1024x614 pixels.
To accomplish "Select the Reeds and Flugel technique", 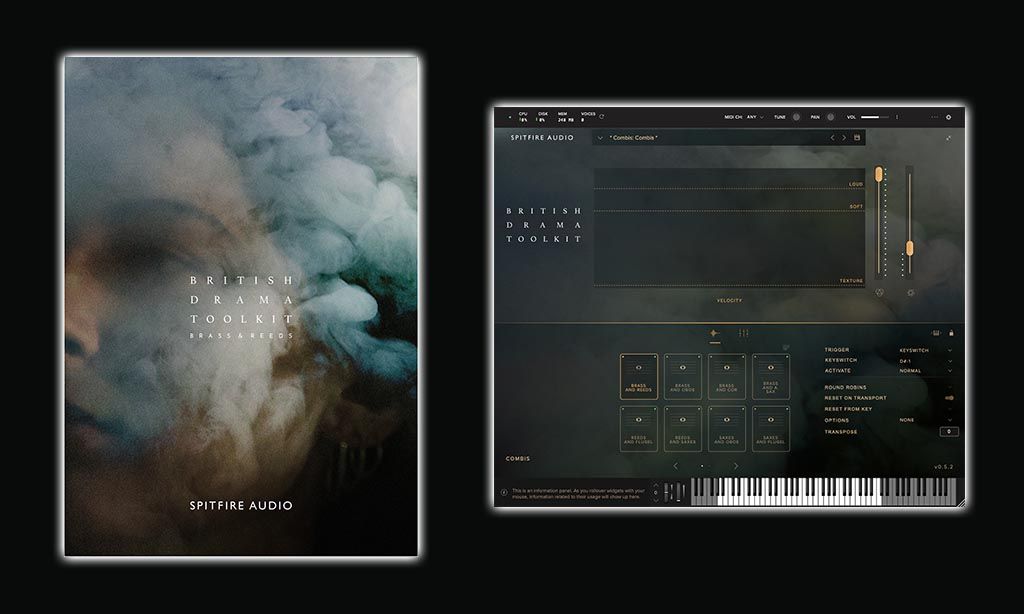I will pos(639,428).
